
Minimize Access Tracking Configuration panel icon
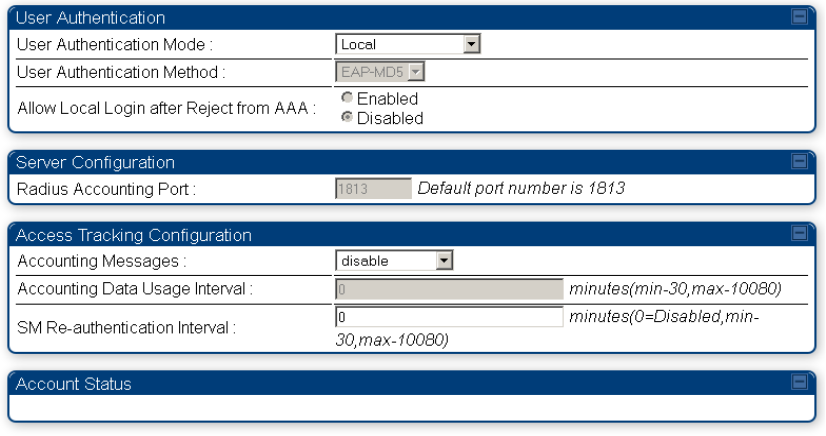[x=799, y=233]
